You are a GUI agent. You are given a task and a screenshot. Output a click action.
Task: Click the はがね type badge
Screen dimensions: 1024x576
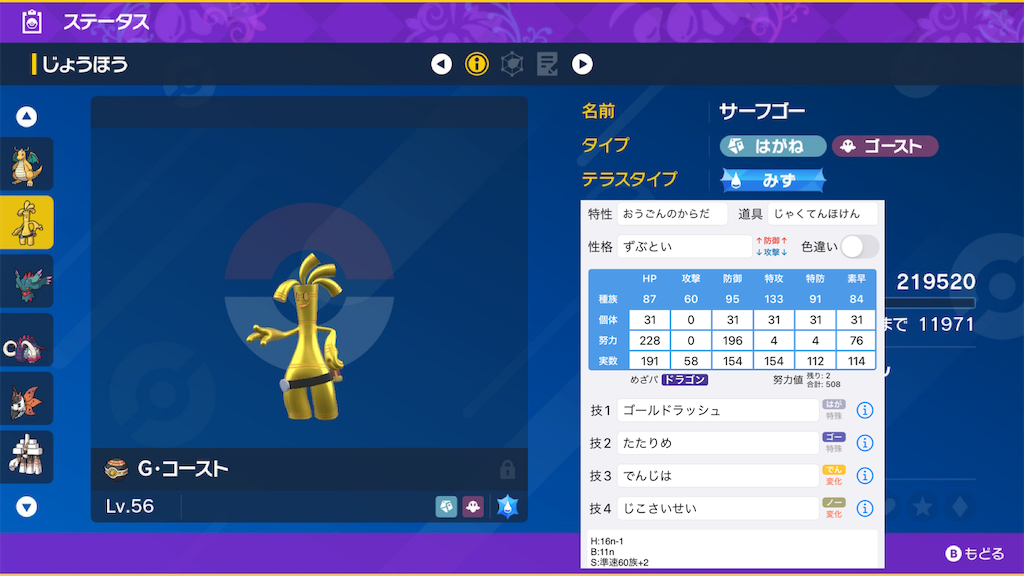point(773,146)
